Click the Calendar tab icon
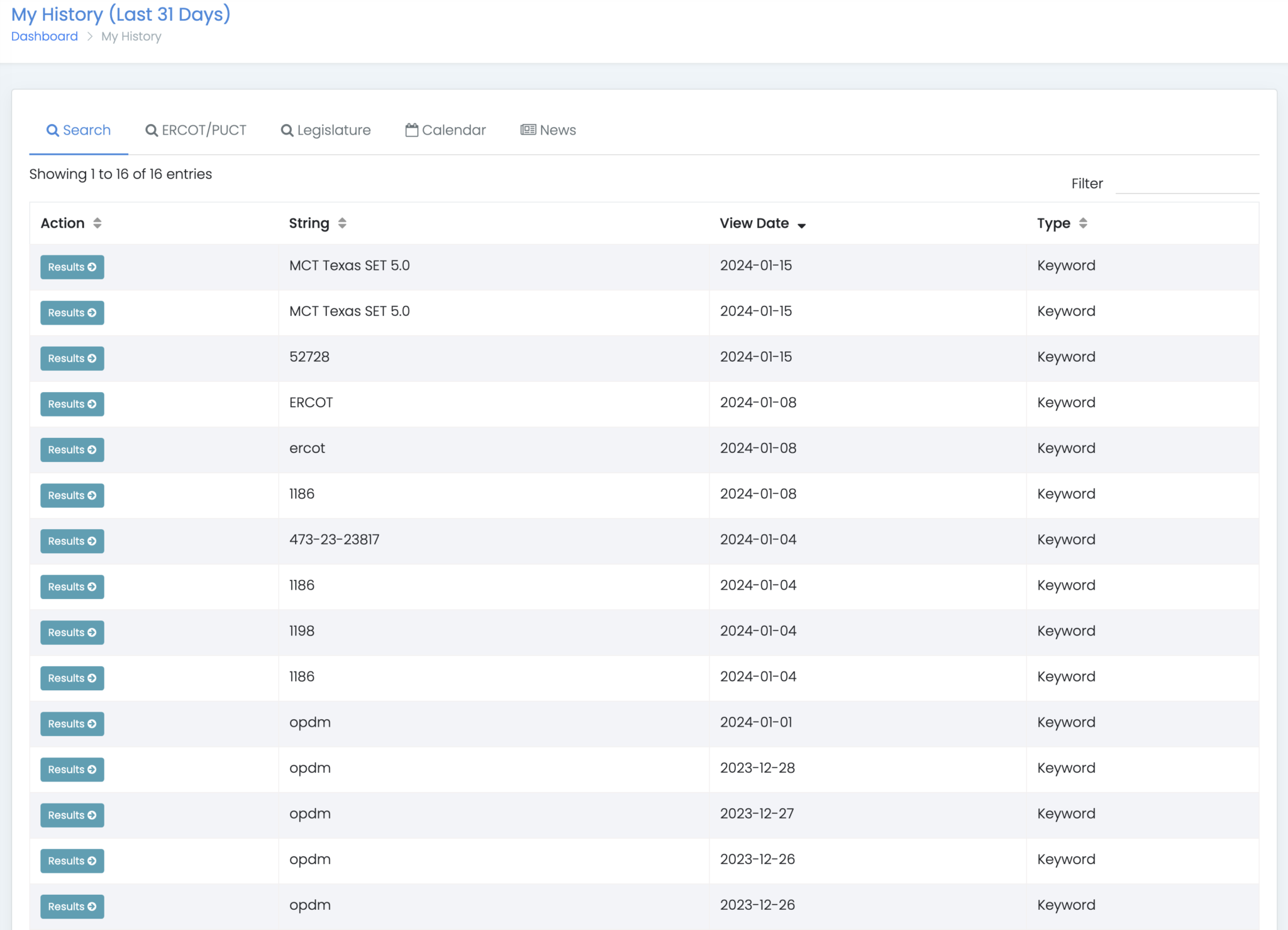Viewport: 1288px width, 930px height. click(x=412, y=130)
